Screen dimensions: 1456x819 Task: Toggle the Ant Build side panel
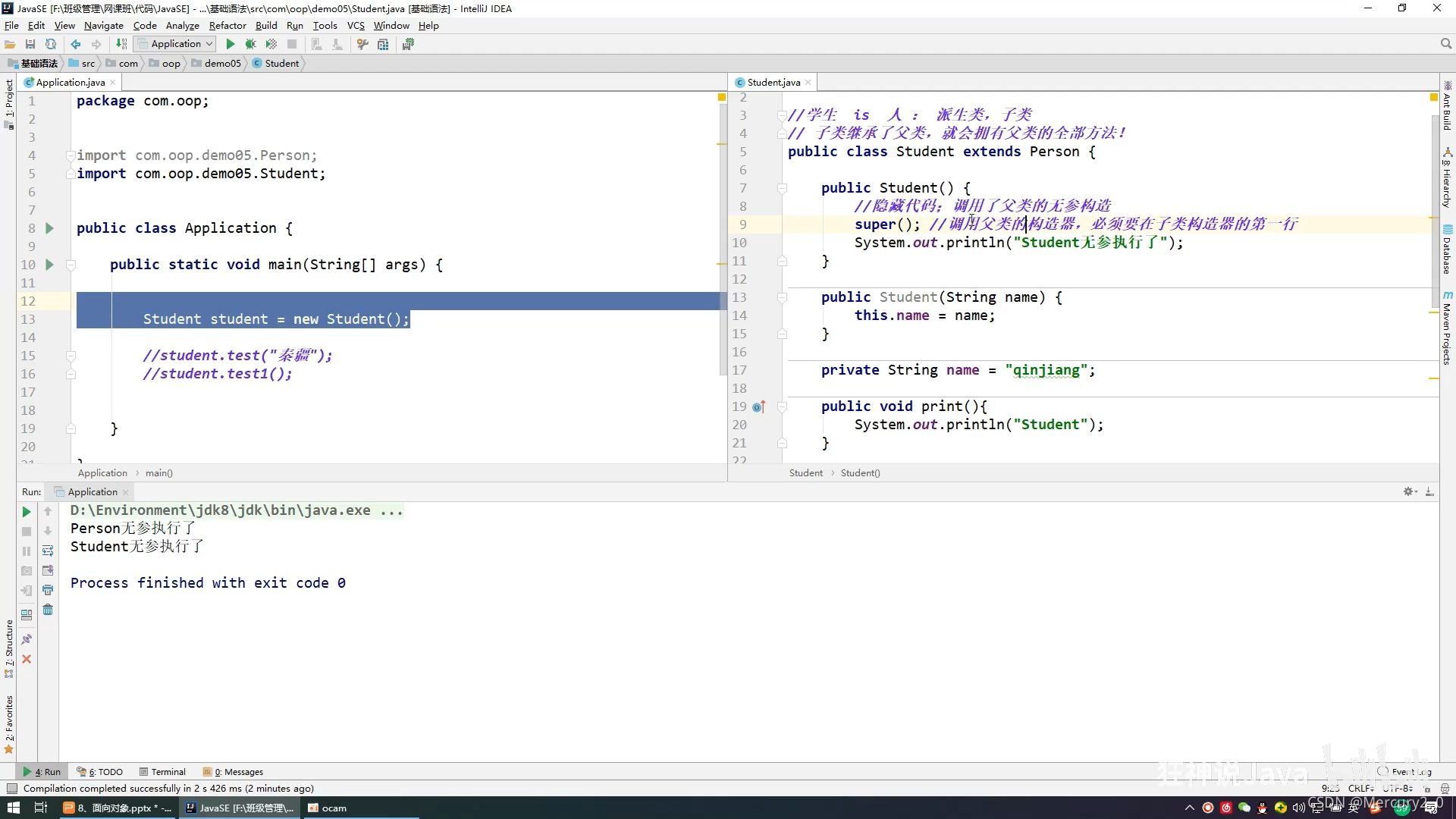point(1448,106)
